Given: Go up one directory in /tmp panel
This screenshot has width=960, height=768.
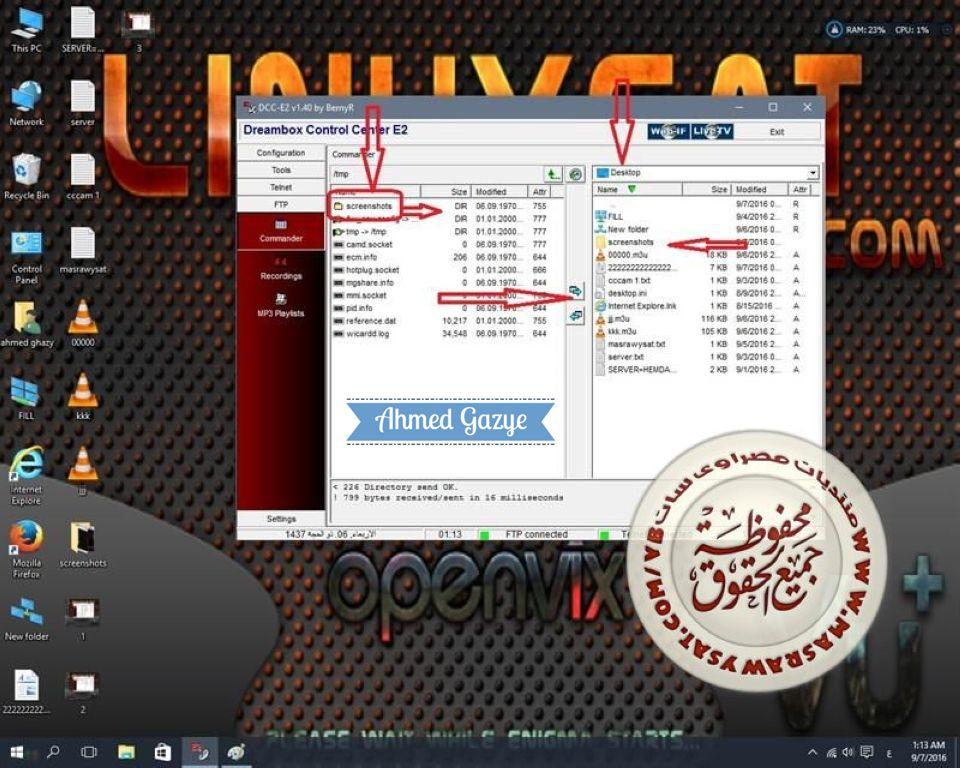Looking at the screenshot, I should tap(553, 174).
